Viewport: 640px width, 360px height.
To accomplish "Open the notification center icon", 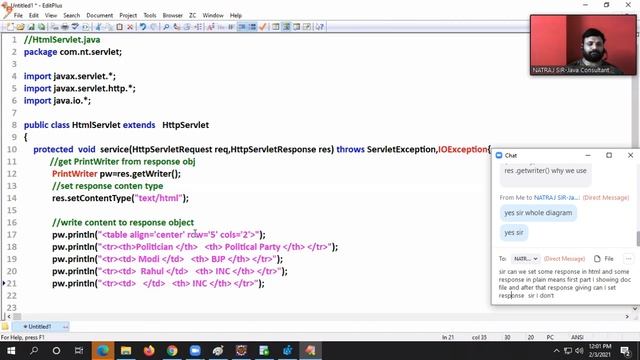I will (x=625, y=351).
